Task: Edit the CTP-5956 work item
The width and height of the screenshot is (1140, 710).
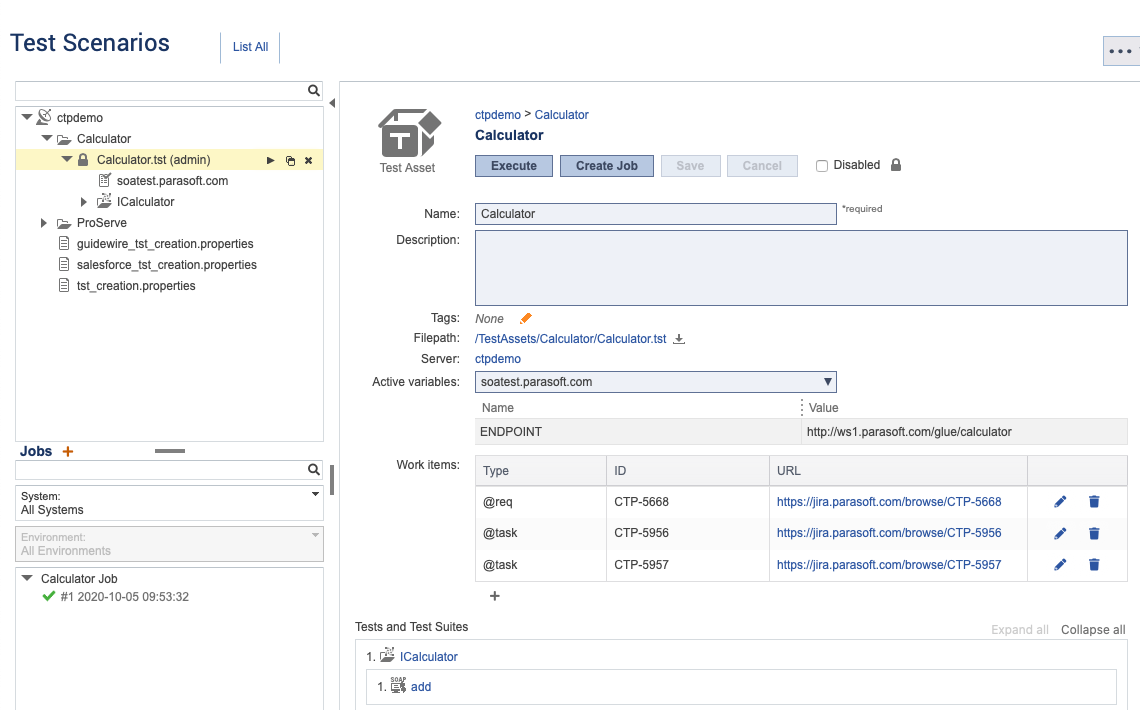Action: (x=1060, y=533)
